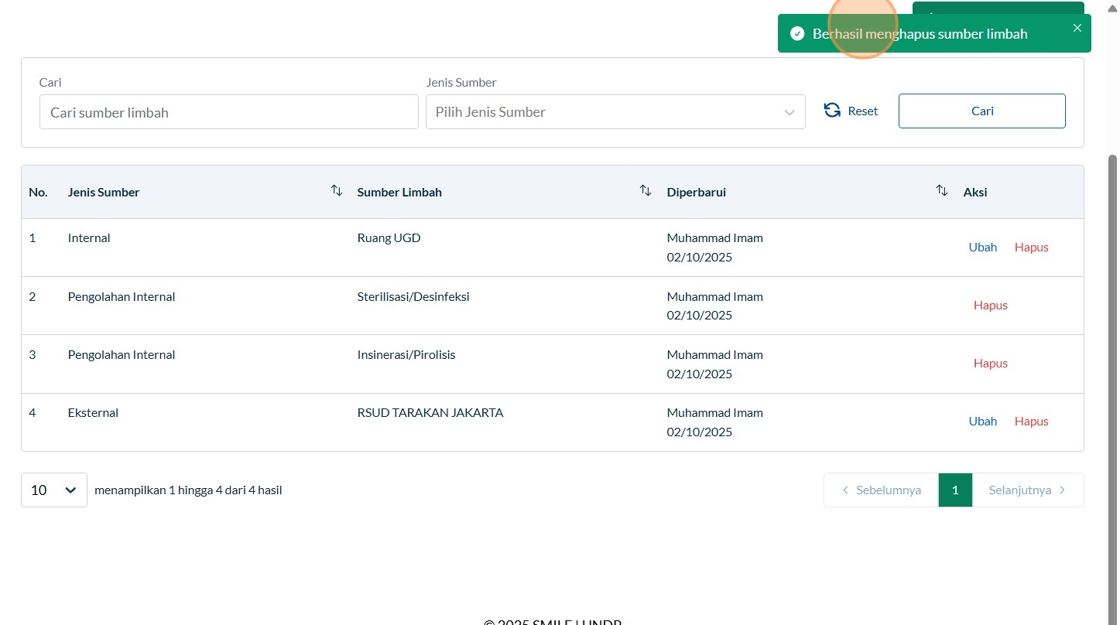Click the Reset refresh icon

pos(832,111)
